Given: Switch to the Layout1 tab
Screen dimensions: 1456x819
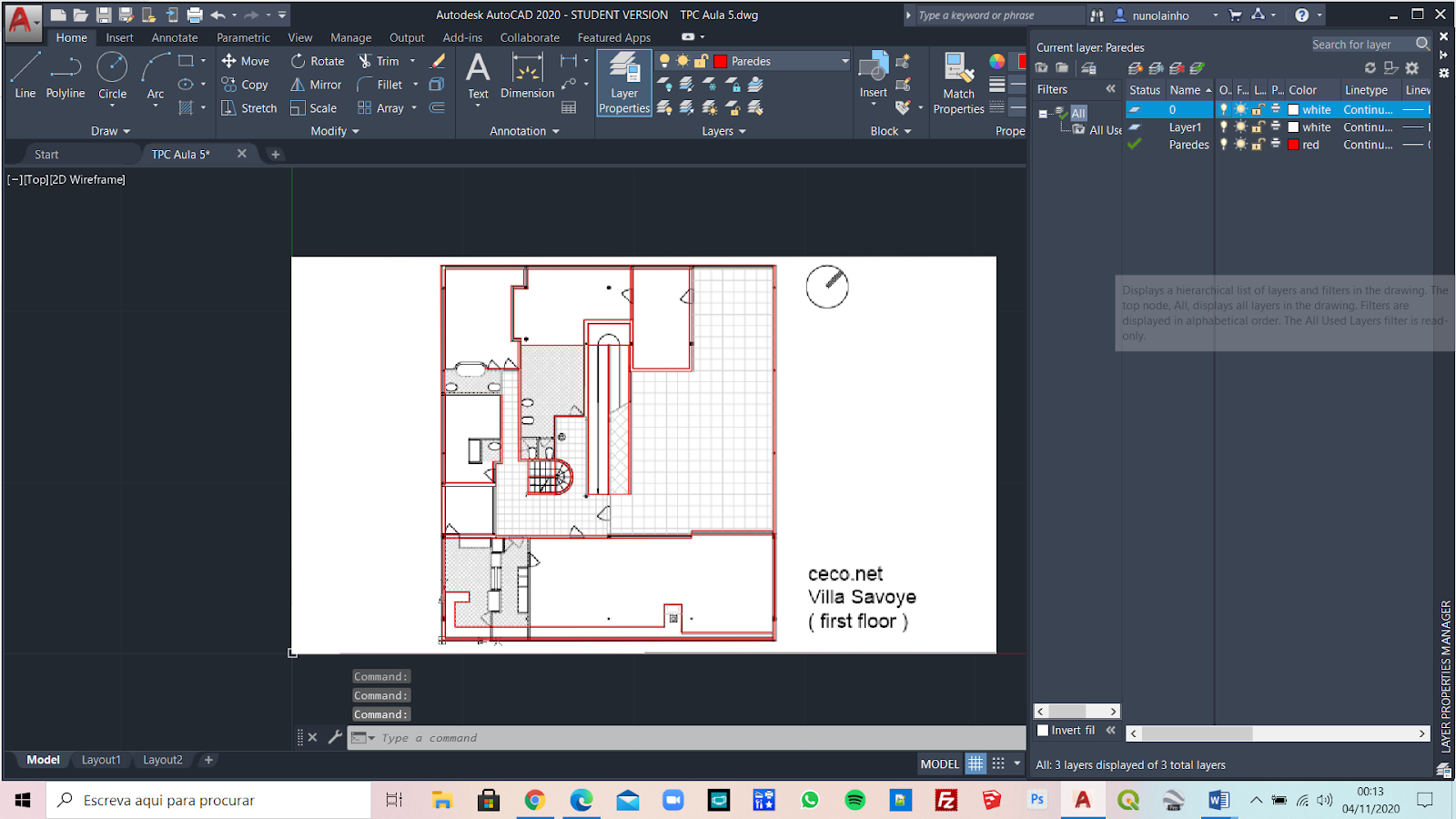Looking at the screenshot, I should [101, 760].
